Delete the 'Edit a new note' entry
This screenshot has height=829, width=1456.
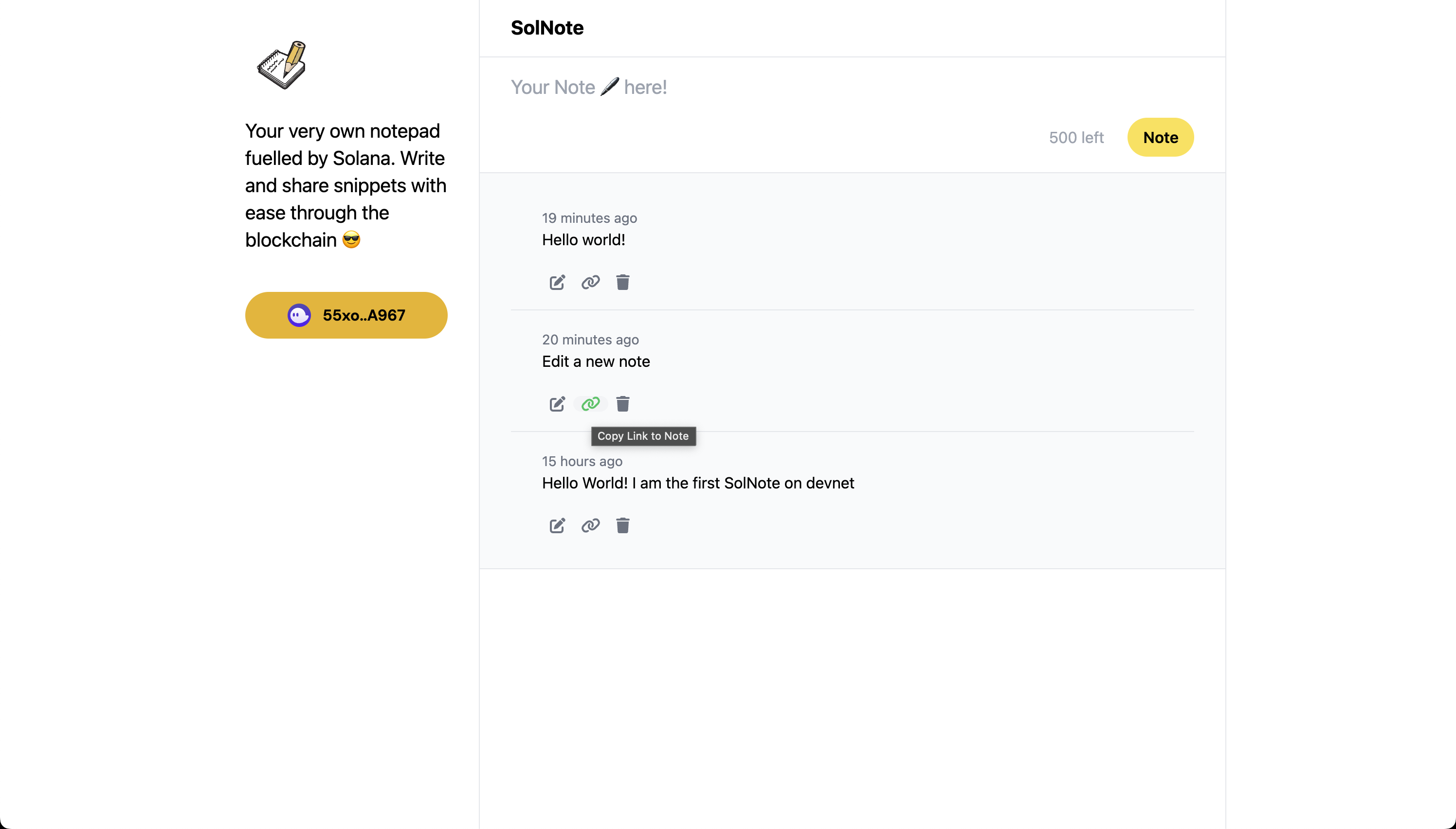(x=622, y=404)
